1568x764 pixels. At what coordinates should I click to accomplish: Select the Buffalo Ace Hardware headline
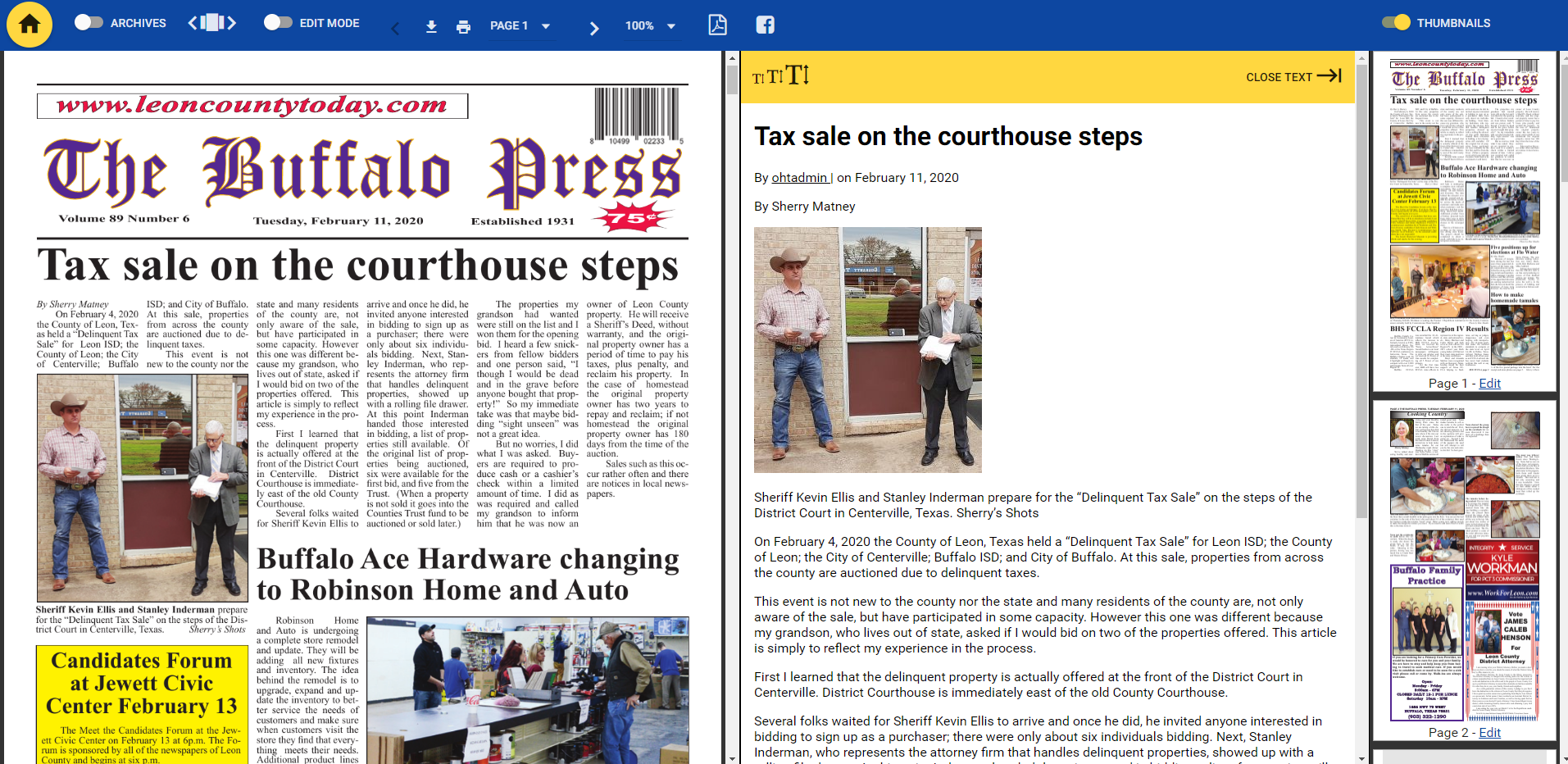(468, 574)
